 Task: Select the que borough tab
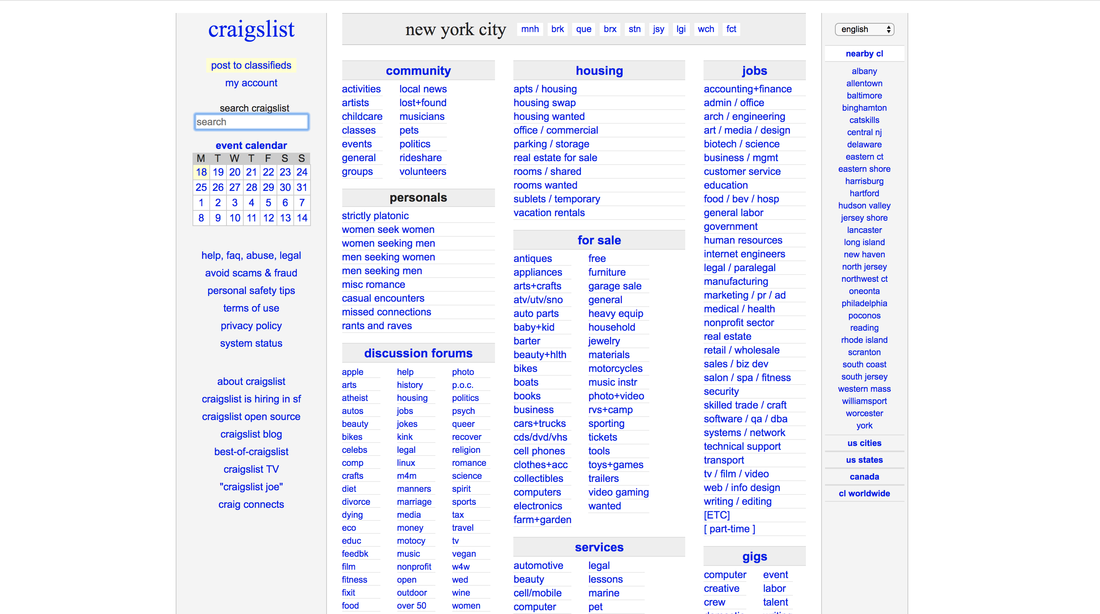point(584,29)
